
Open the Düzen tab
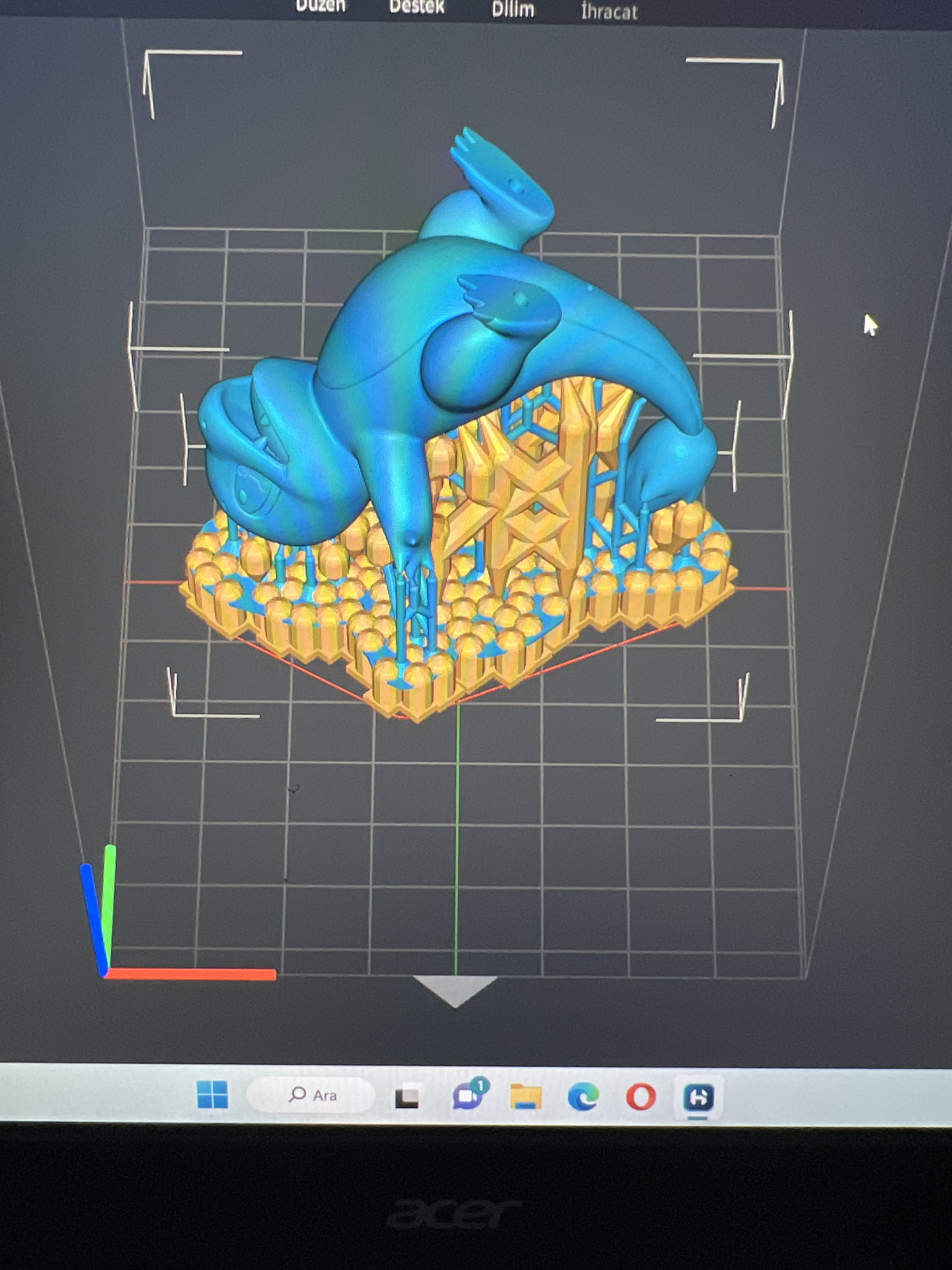(320, 6)
